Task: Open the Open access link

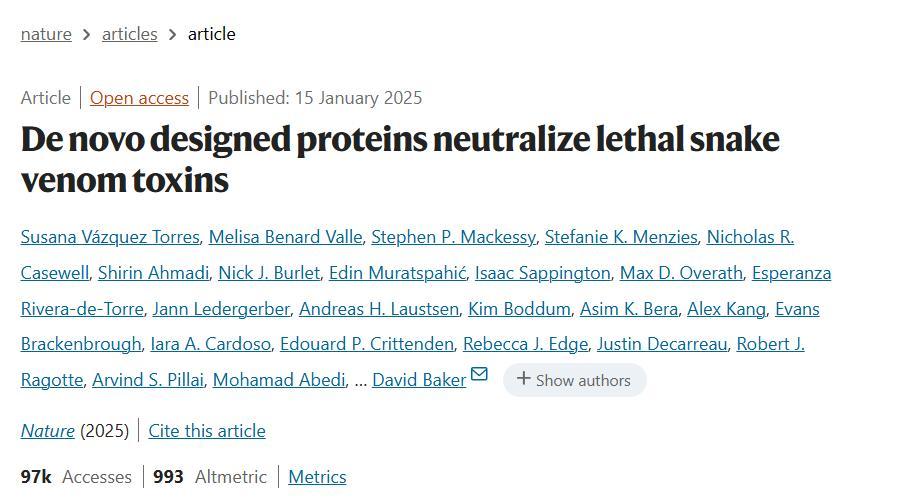Action: pos(139,98)
